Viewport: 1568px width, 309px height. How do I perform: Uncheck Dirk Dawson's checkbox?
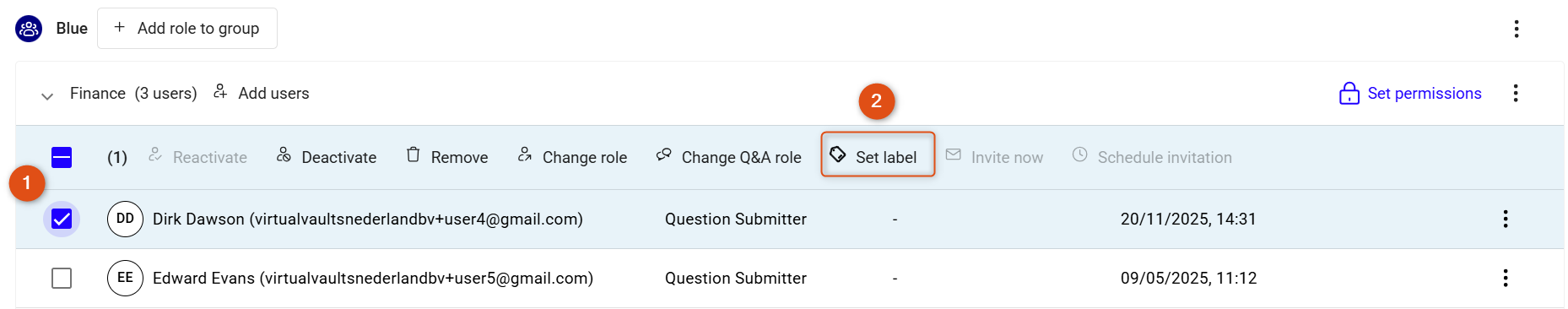click(62, 219)
